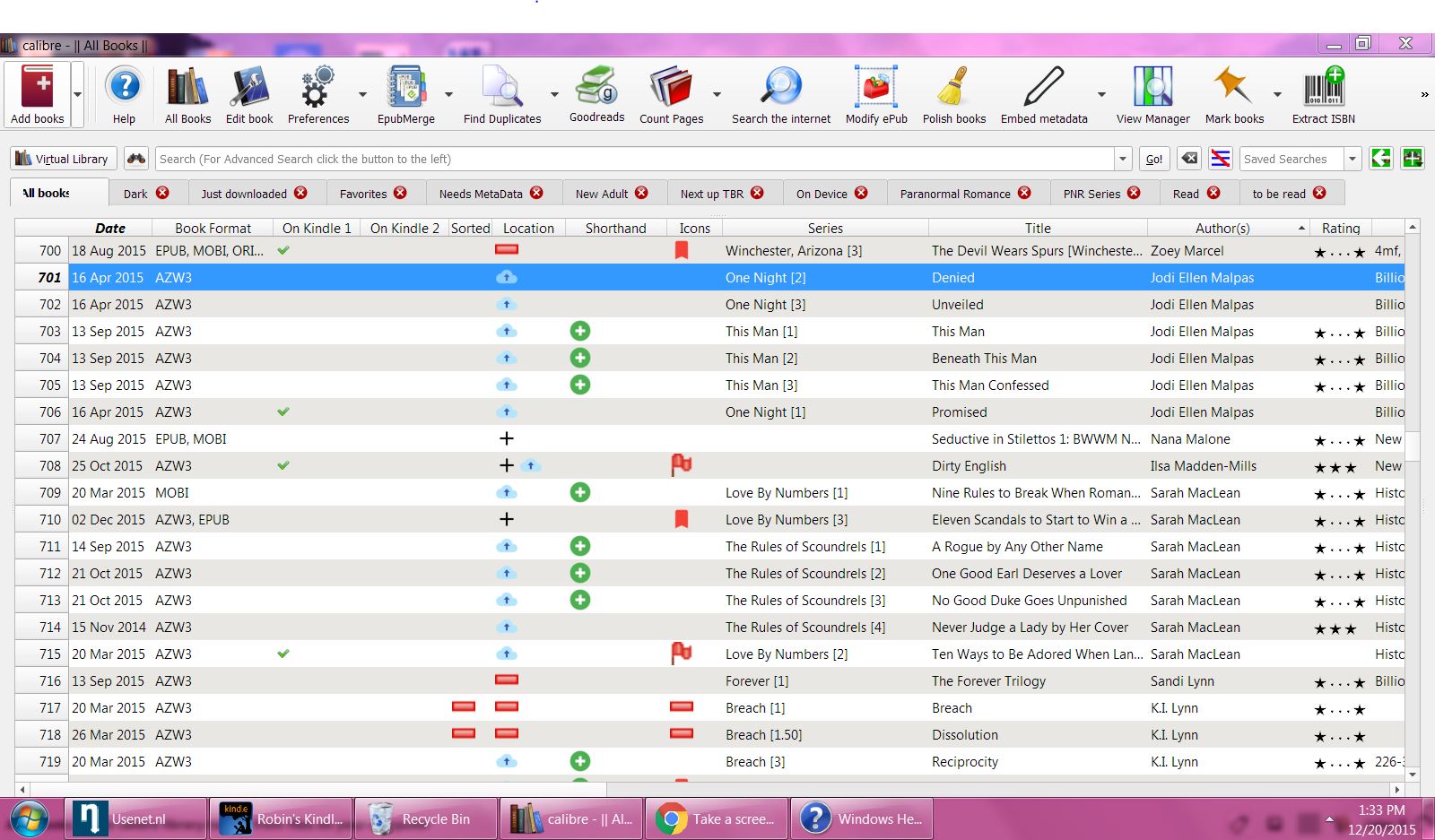Open Search the internet tool

click(x=781, y=94)
